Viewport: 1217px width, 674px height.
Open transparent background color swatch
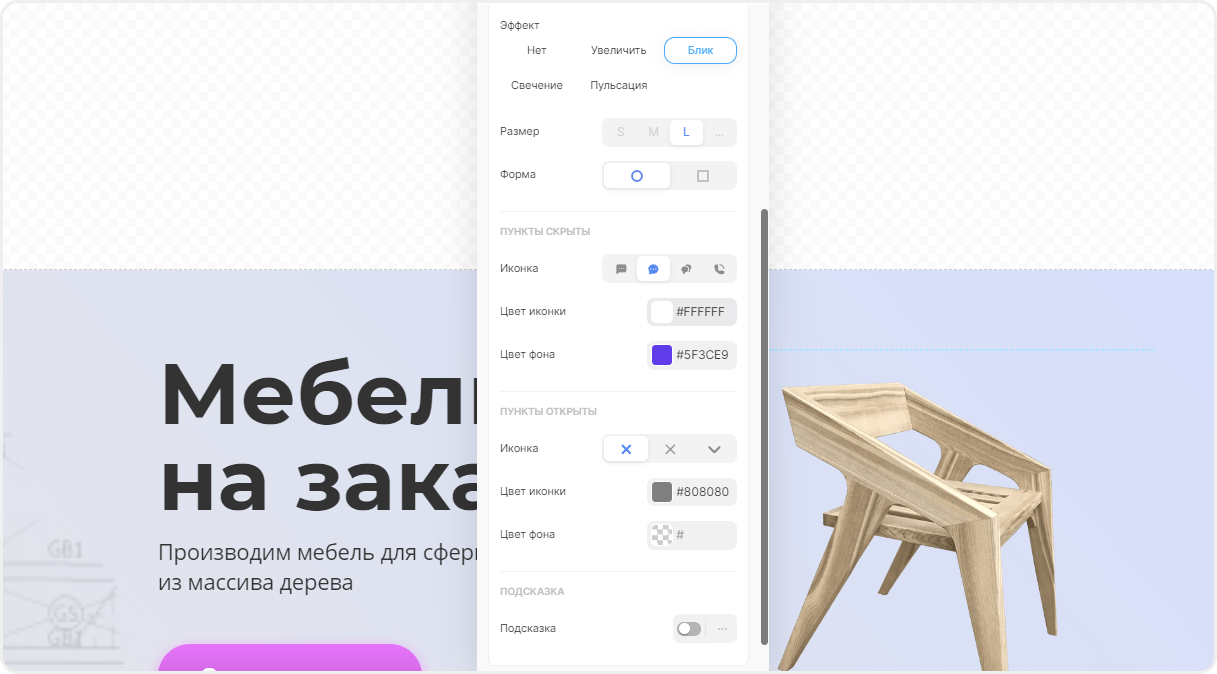click(661, 535)
